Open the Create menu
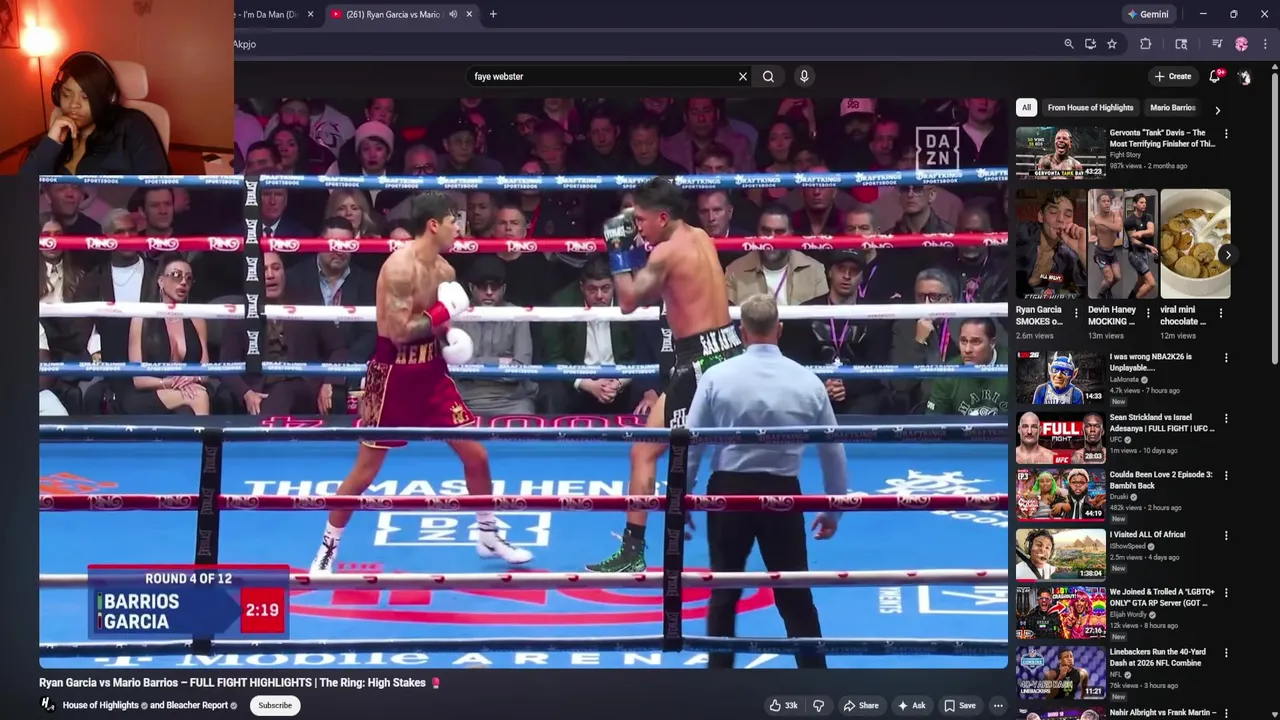 pos(1173,76)
